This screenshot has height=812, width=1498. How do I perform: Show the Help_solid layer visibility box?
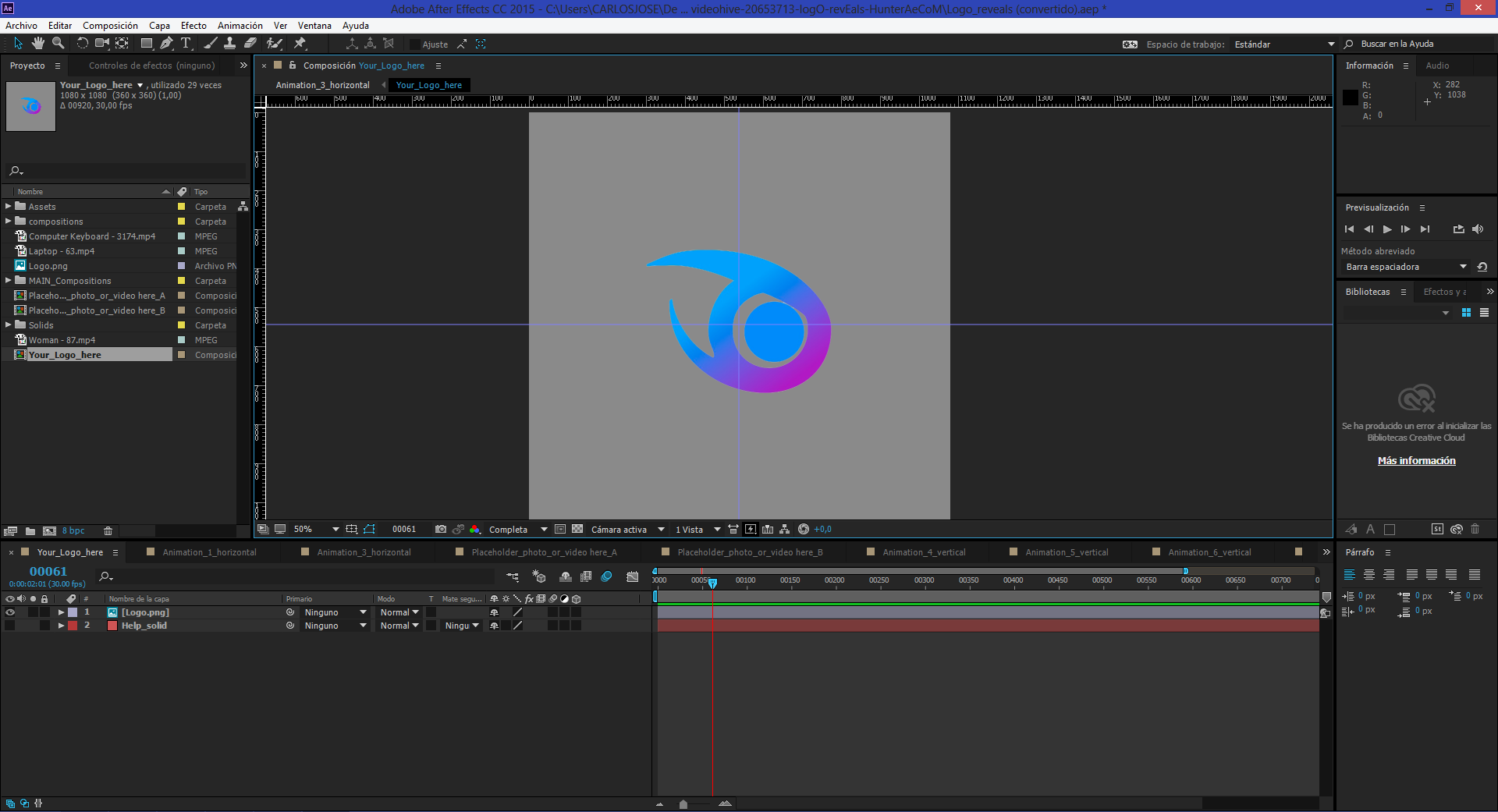(10, 626)
